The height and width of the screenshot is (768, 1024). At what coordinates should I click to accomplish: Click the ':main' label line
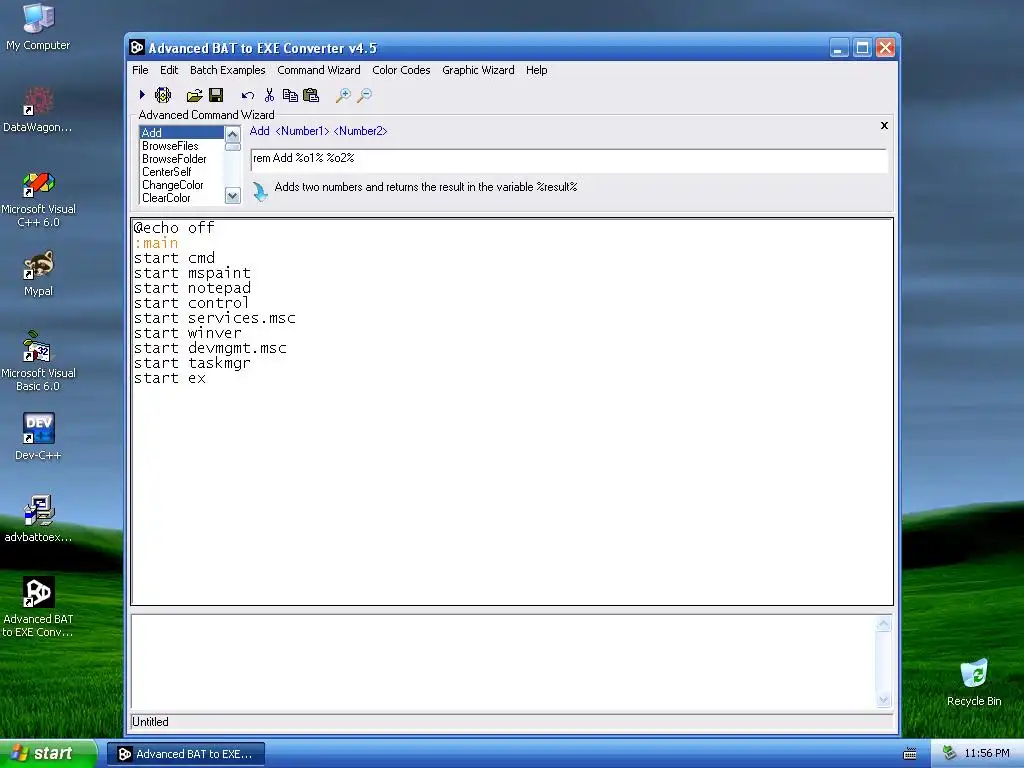pos(155,243)
